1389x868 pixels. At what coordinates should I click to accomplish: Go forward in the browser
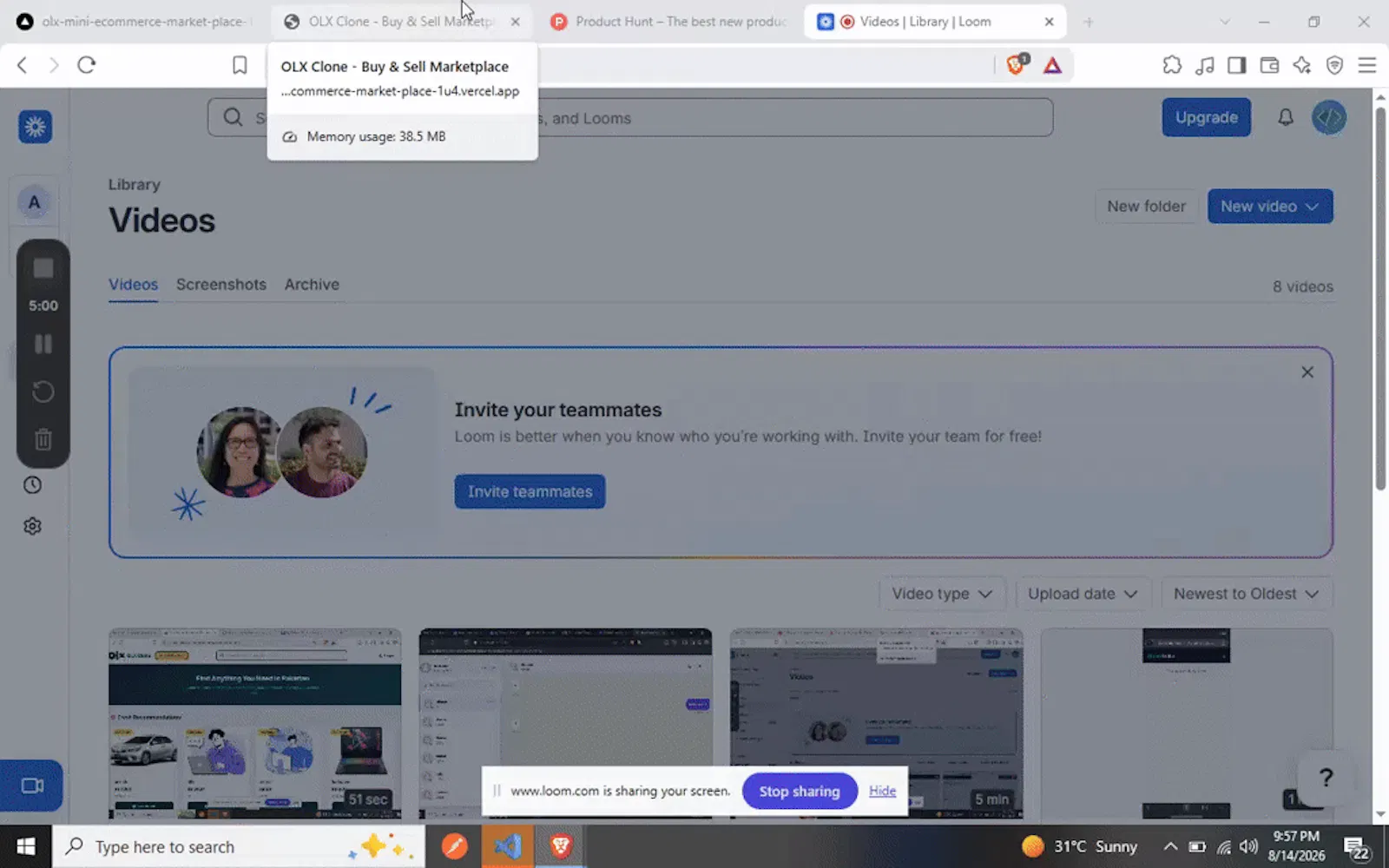[54, 65]
